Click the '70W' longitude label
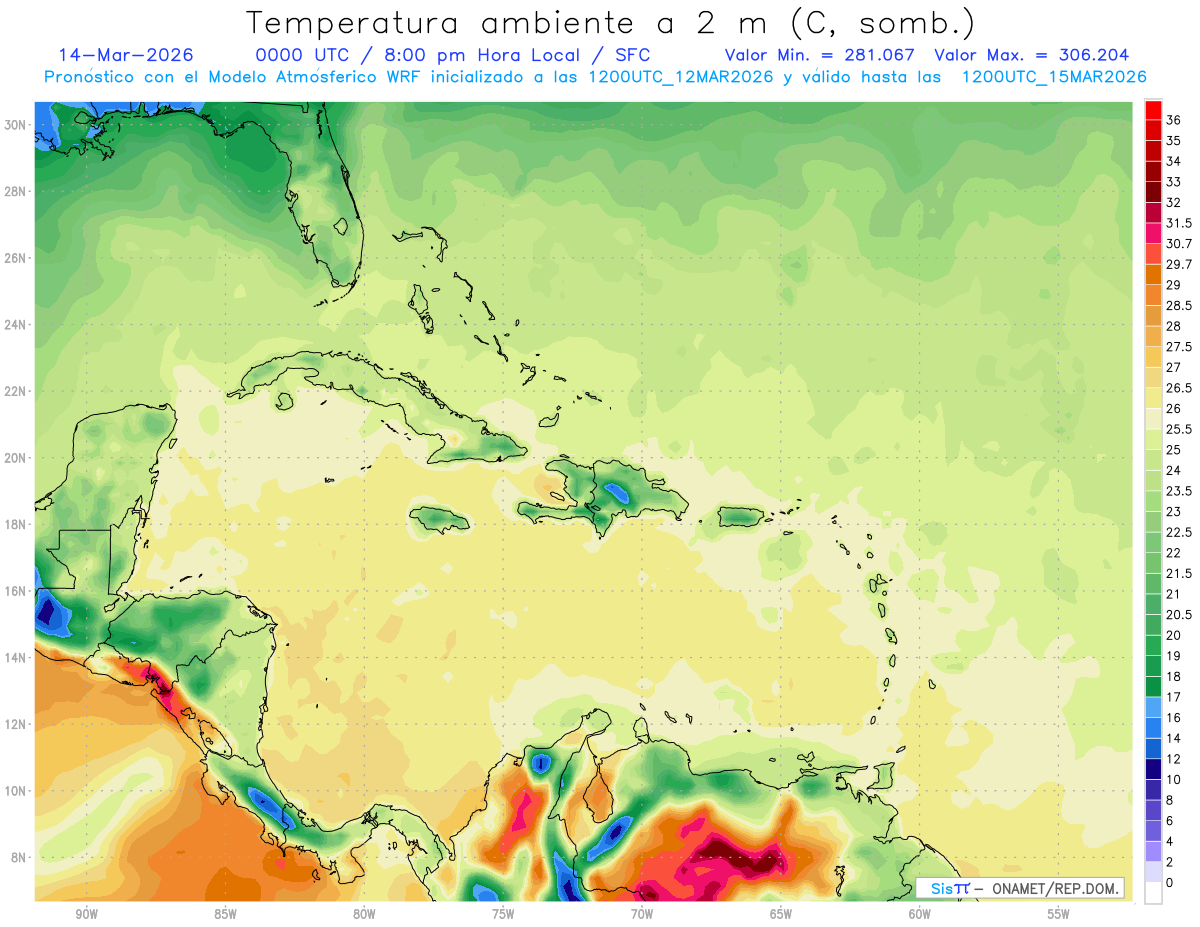1200x927 pixels. tap(642, 914)
